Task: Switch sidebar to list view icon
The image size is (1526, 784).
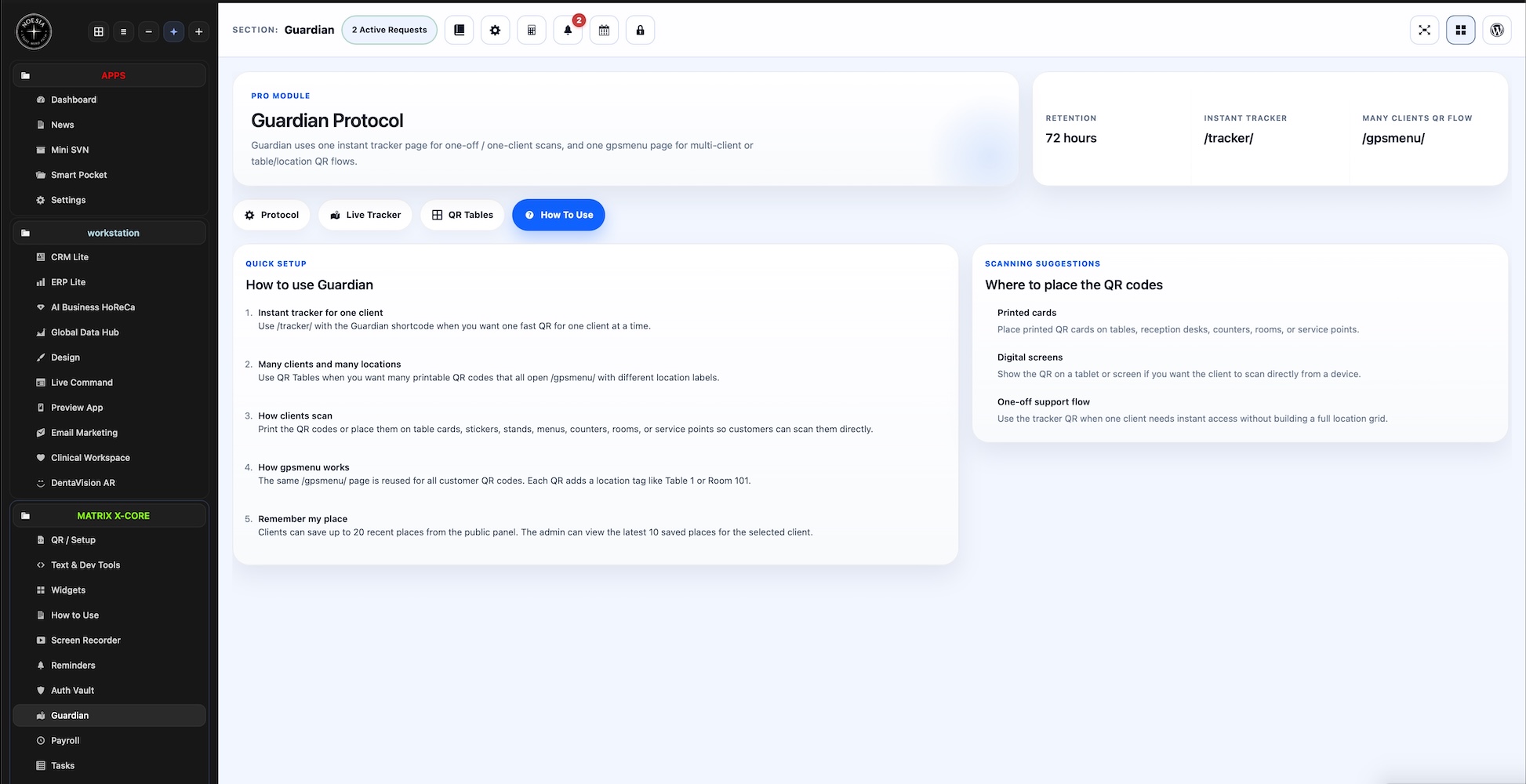Action: coord(123,31)
